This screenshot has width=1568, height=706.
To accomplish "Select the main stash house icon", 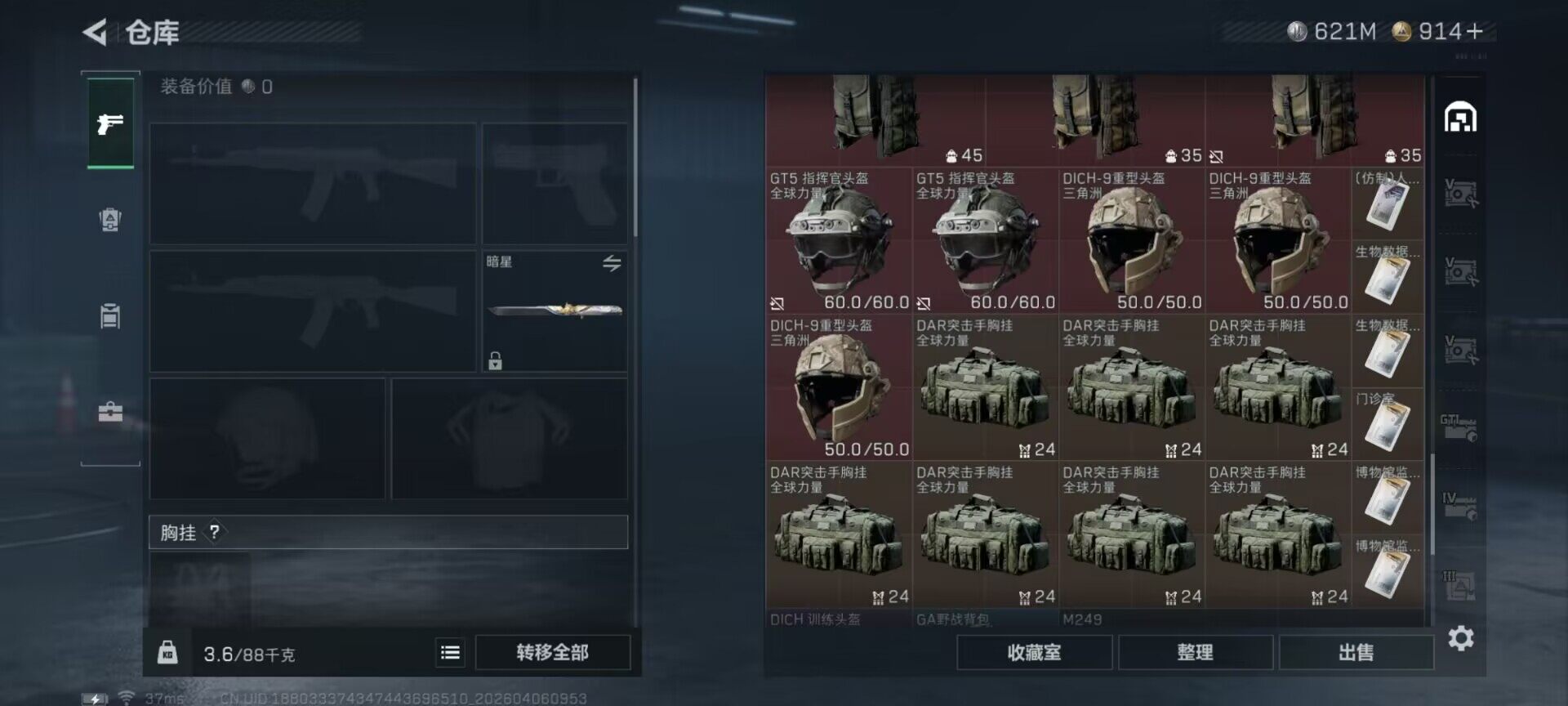I will tap(1460, 118).
